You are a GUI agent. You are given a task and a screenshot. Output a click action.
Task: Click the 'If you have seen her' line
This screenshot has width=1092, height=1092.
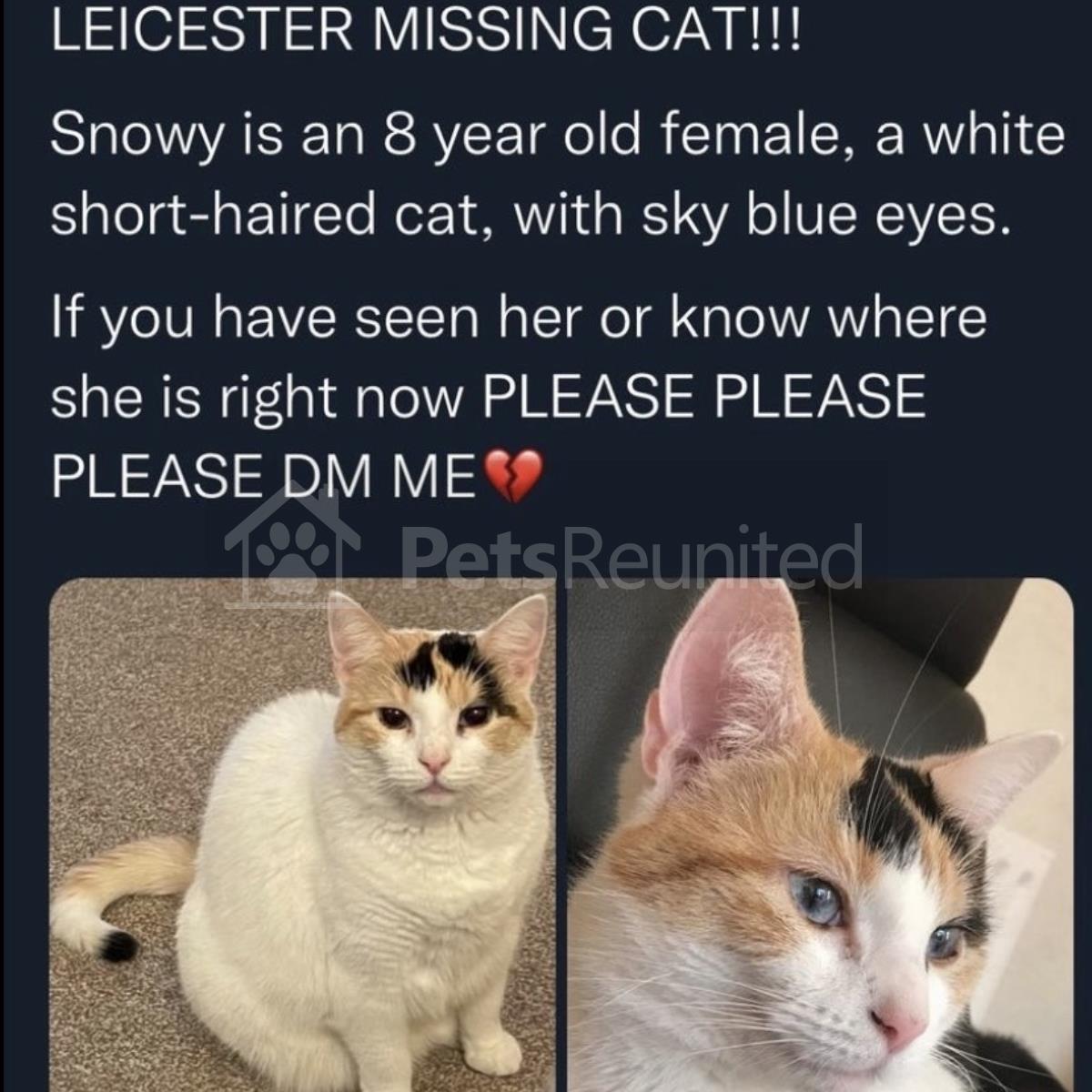pyautogui.click(x=519, y=318)
